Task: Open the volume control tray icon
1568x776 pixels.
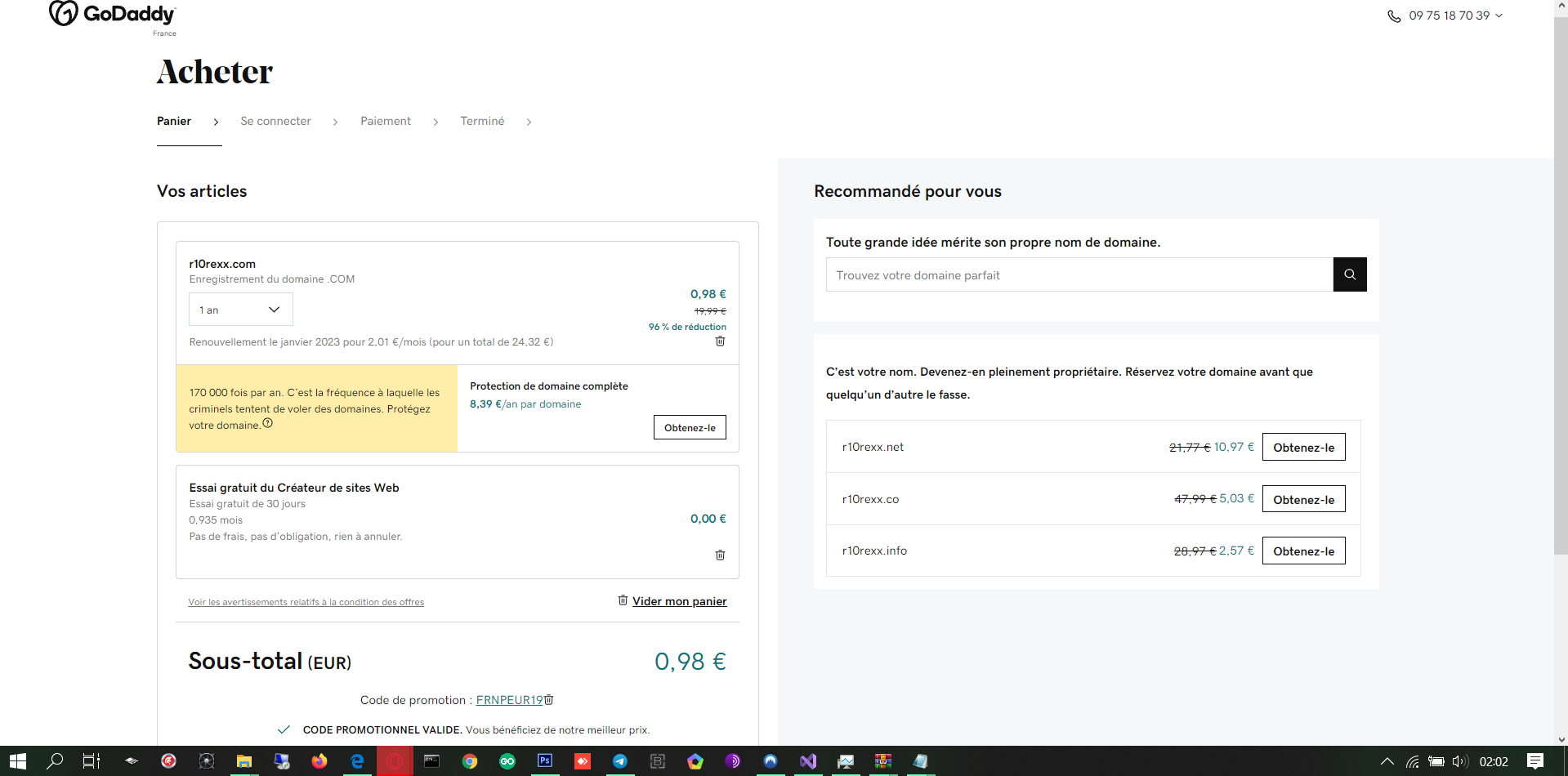Action: [1460, 761]
